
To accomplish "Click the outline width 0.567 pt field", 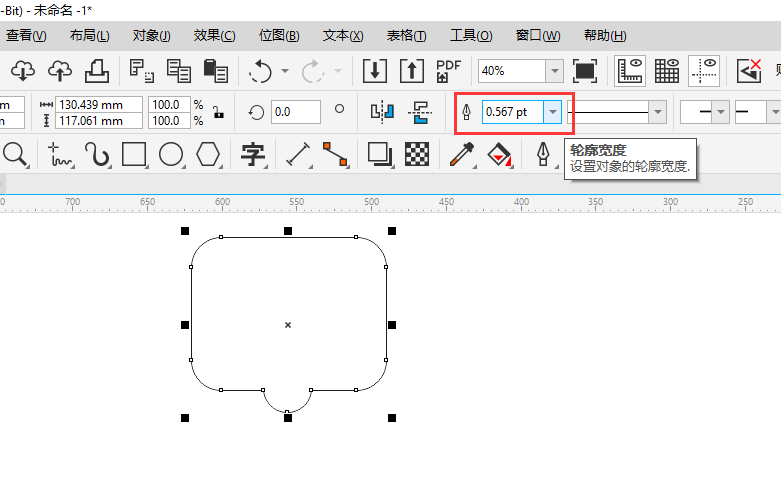I will tap(513, 112).
